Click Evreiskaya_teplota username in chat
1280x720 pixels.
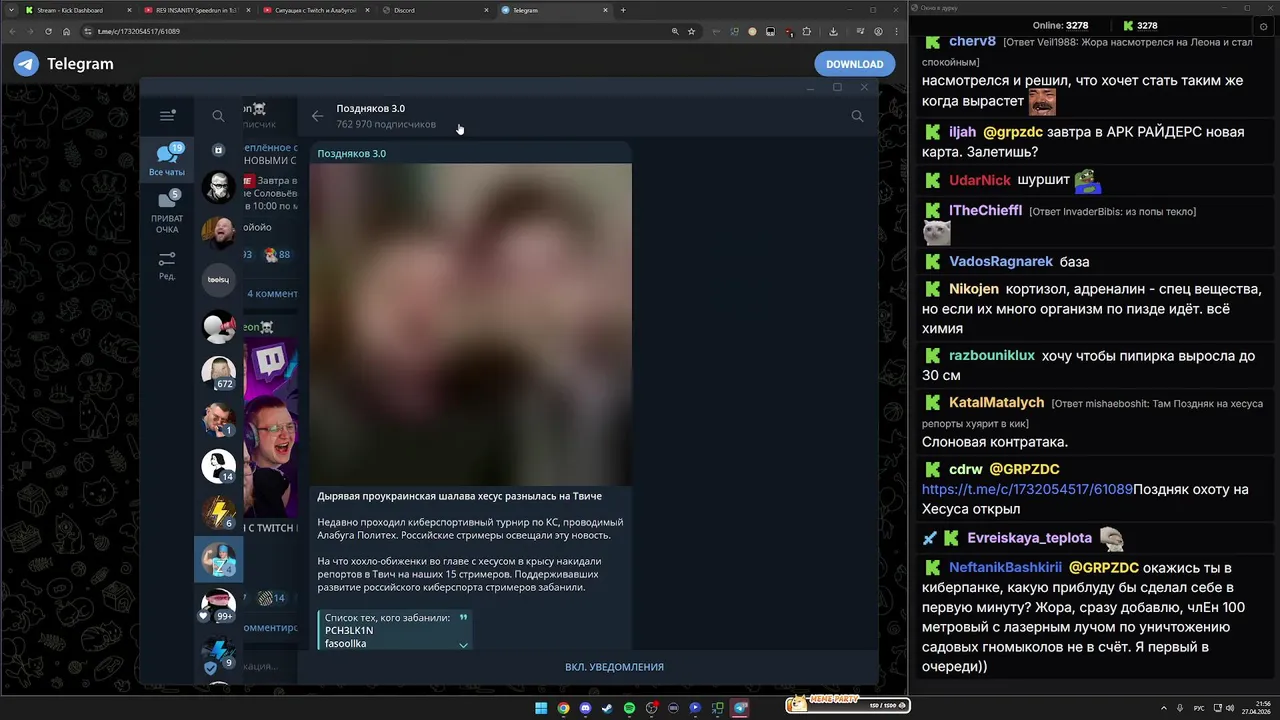1029,538
